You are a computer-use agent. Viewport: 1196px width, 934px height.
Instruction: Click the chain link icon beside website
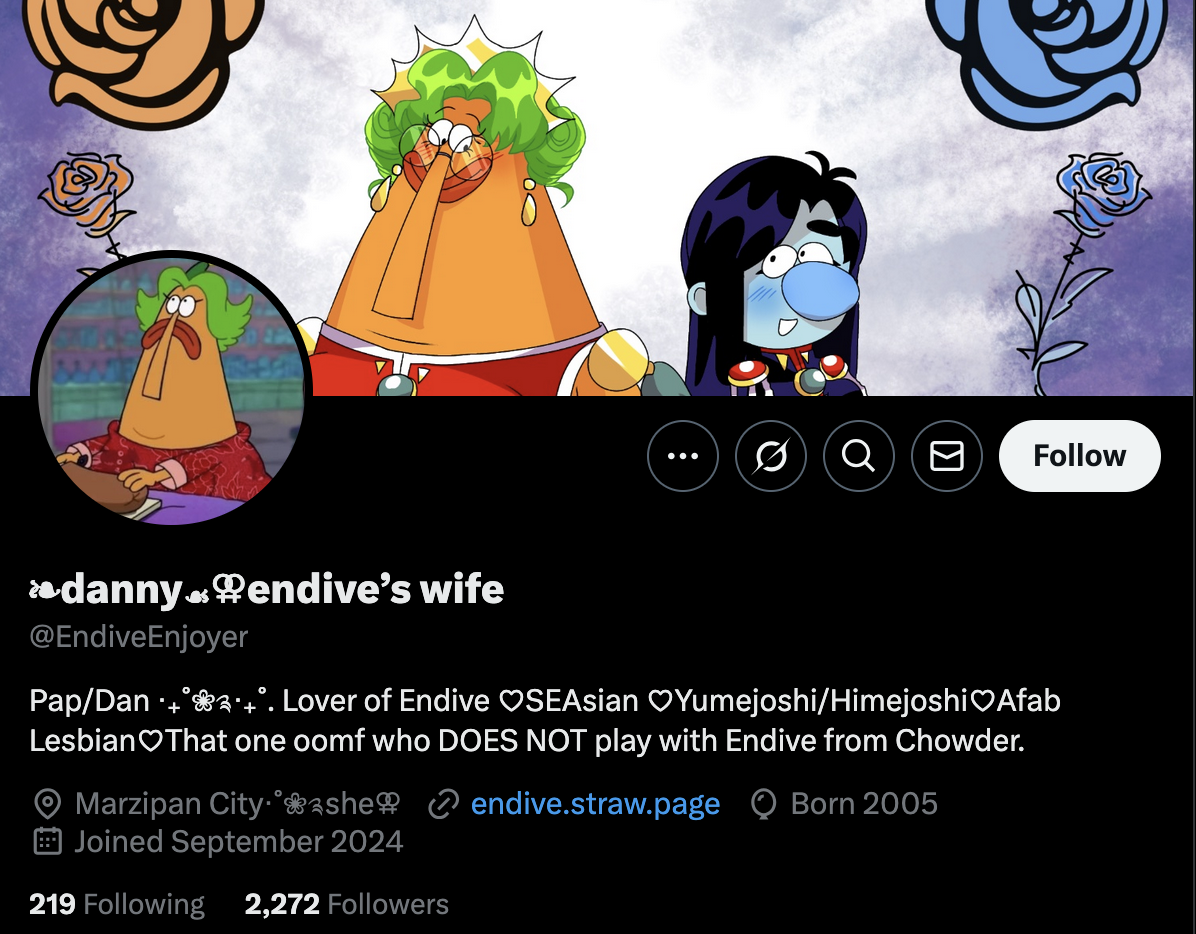point(444,804)
